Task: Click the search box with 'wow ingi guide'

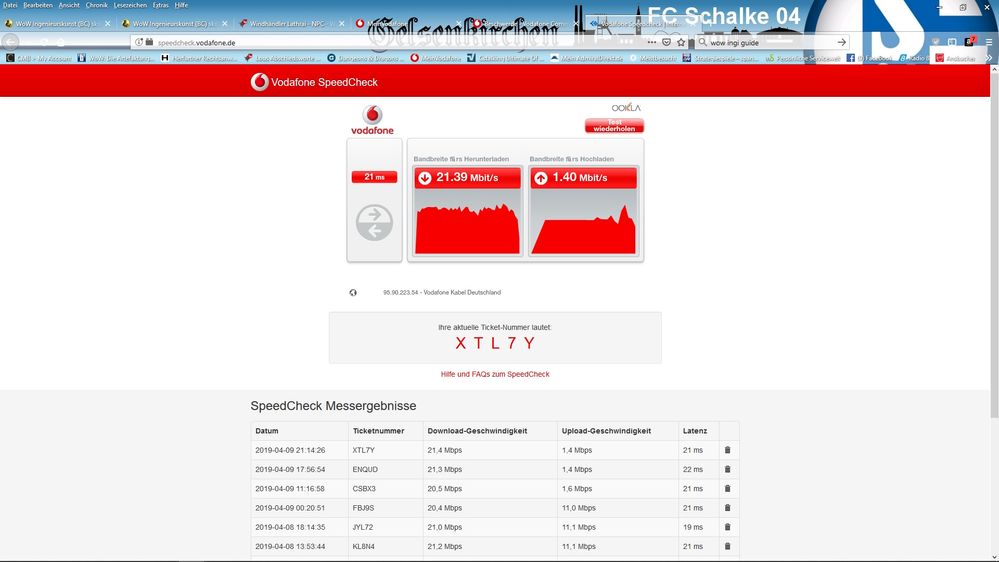Action: click(772, 42)
